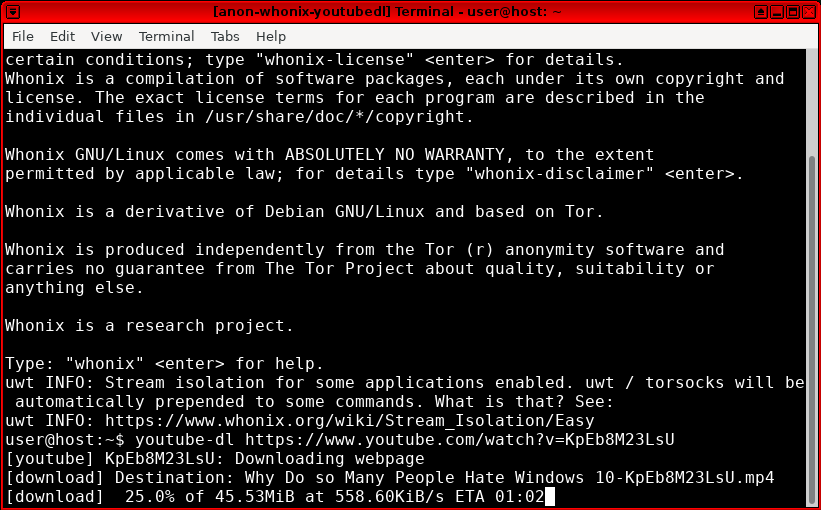Image resolution: width=821 pixels, height=510 pixels.
Task: Click the block cursor after ETA 01:02
Action: click(549, 496)
